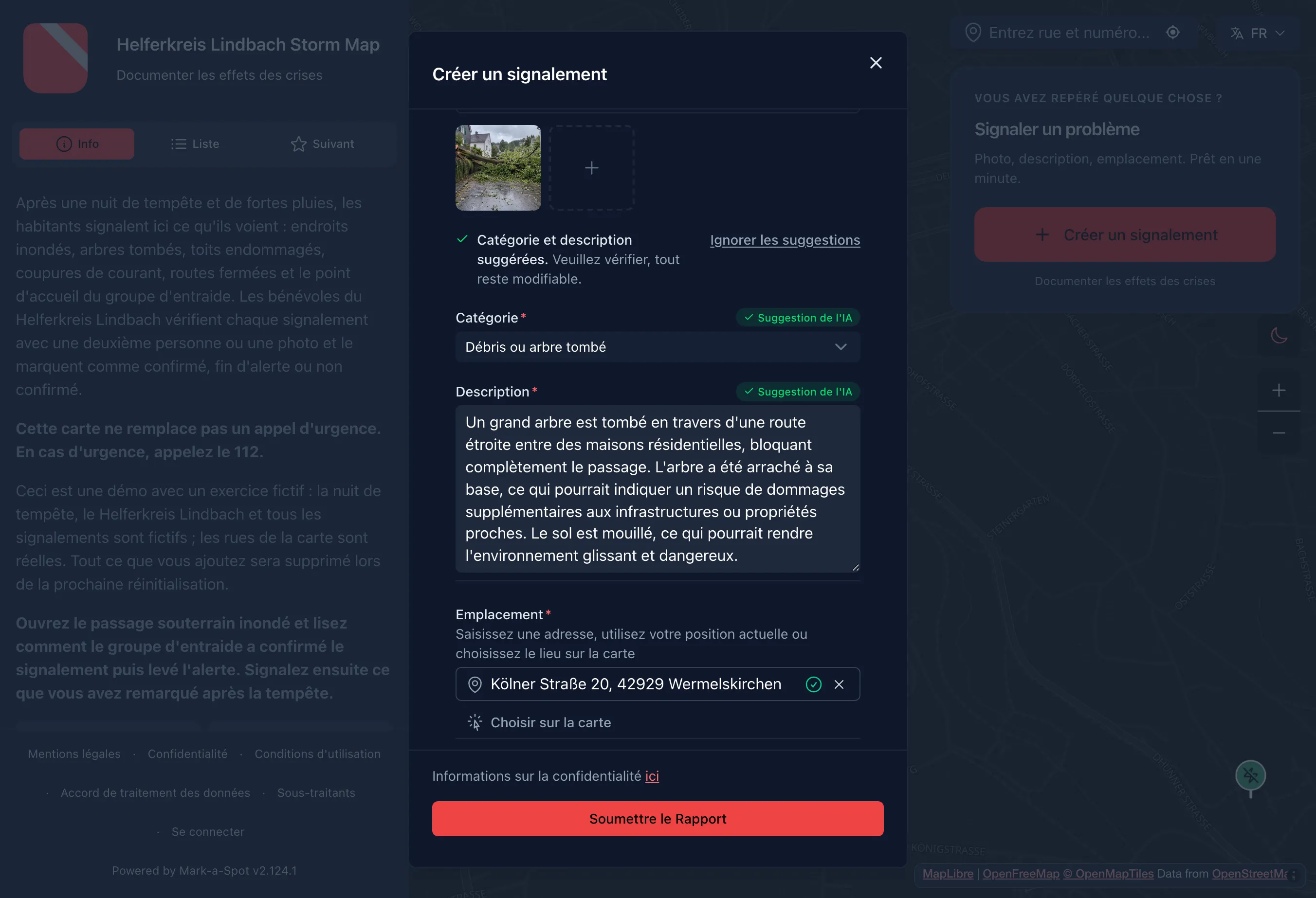Screen dimensions: 1316x898
Task: Click Ignorer les suggestions link
Action: tap(785, 240)
